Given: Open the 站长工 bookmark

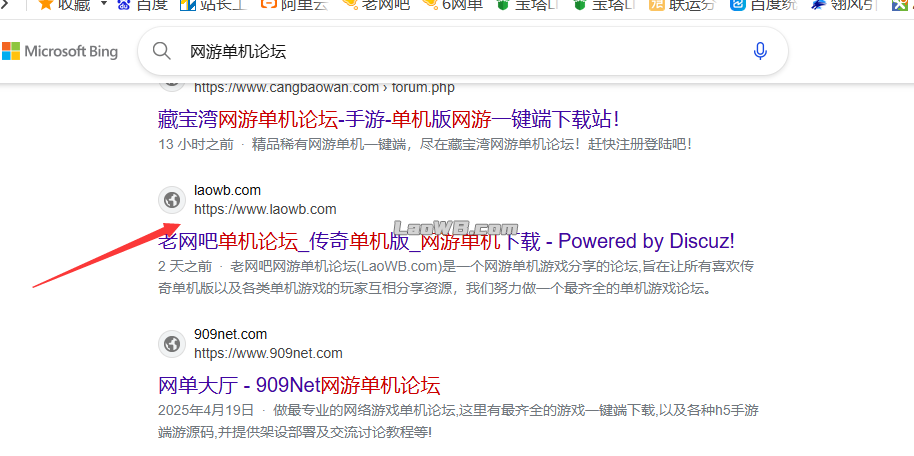Looking at the screenshot, I should [x=213, y=5].
